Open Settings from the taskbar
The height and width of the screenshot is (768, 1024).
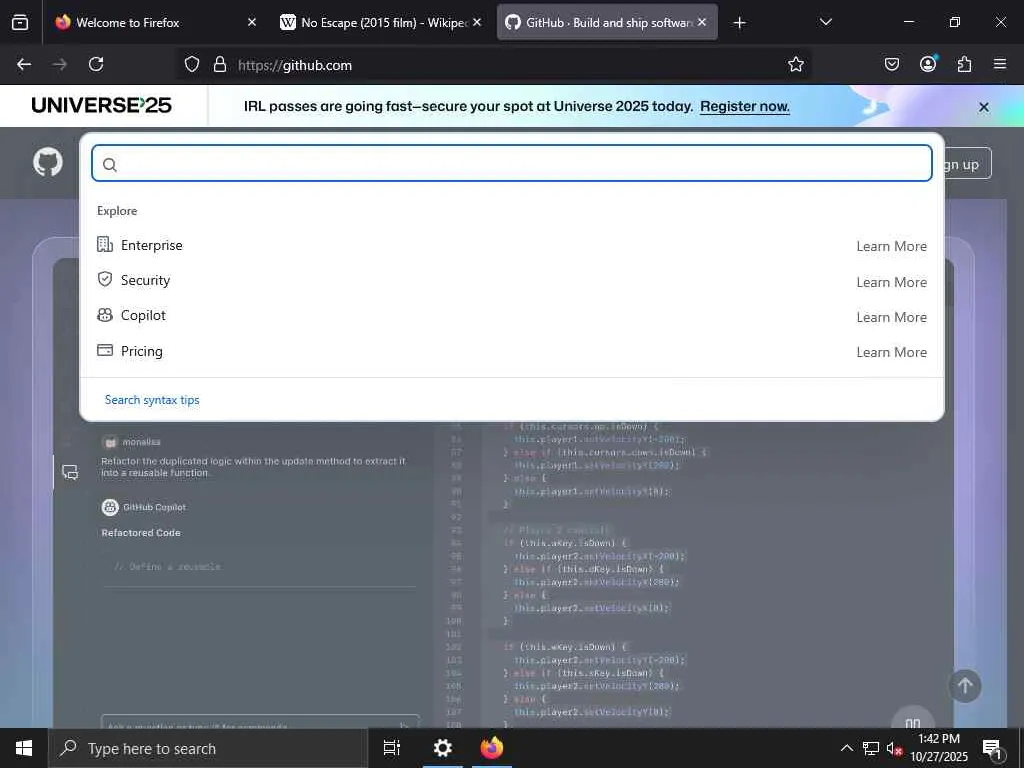(442, 748)
